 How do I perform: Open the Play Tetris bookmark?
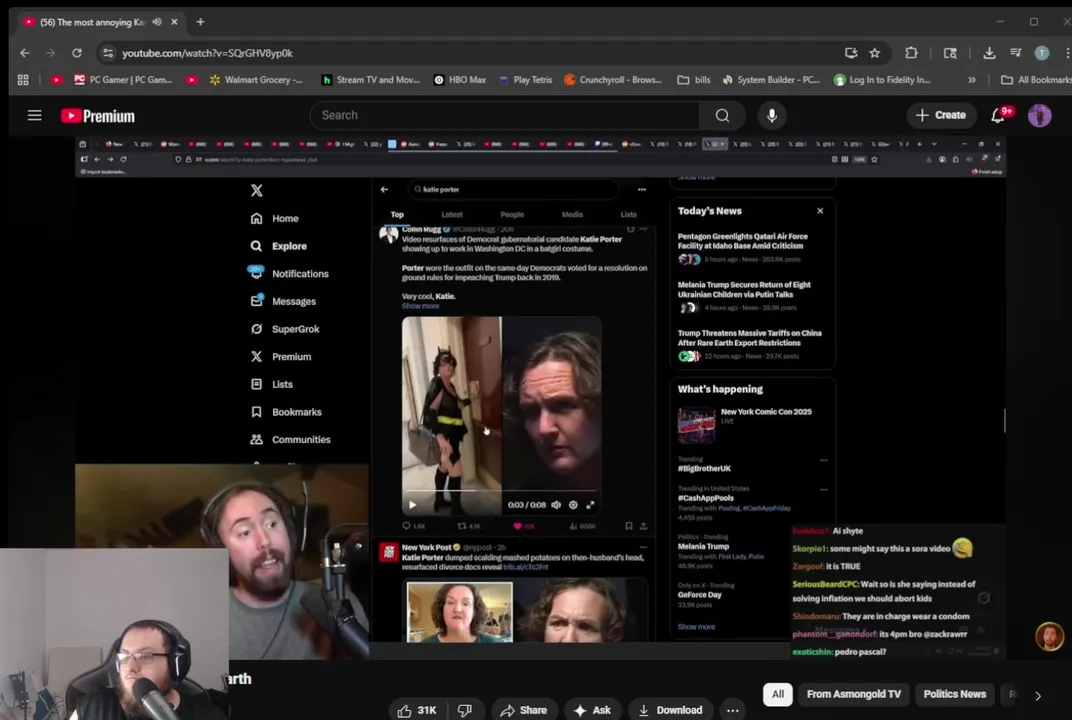(x=525, y=80)
